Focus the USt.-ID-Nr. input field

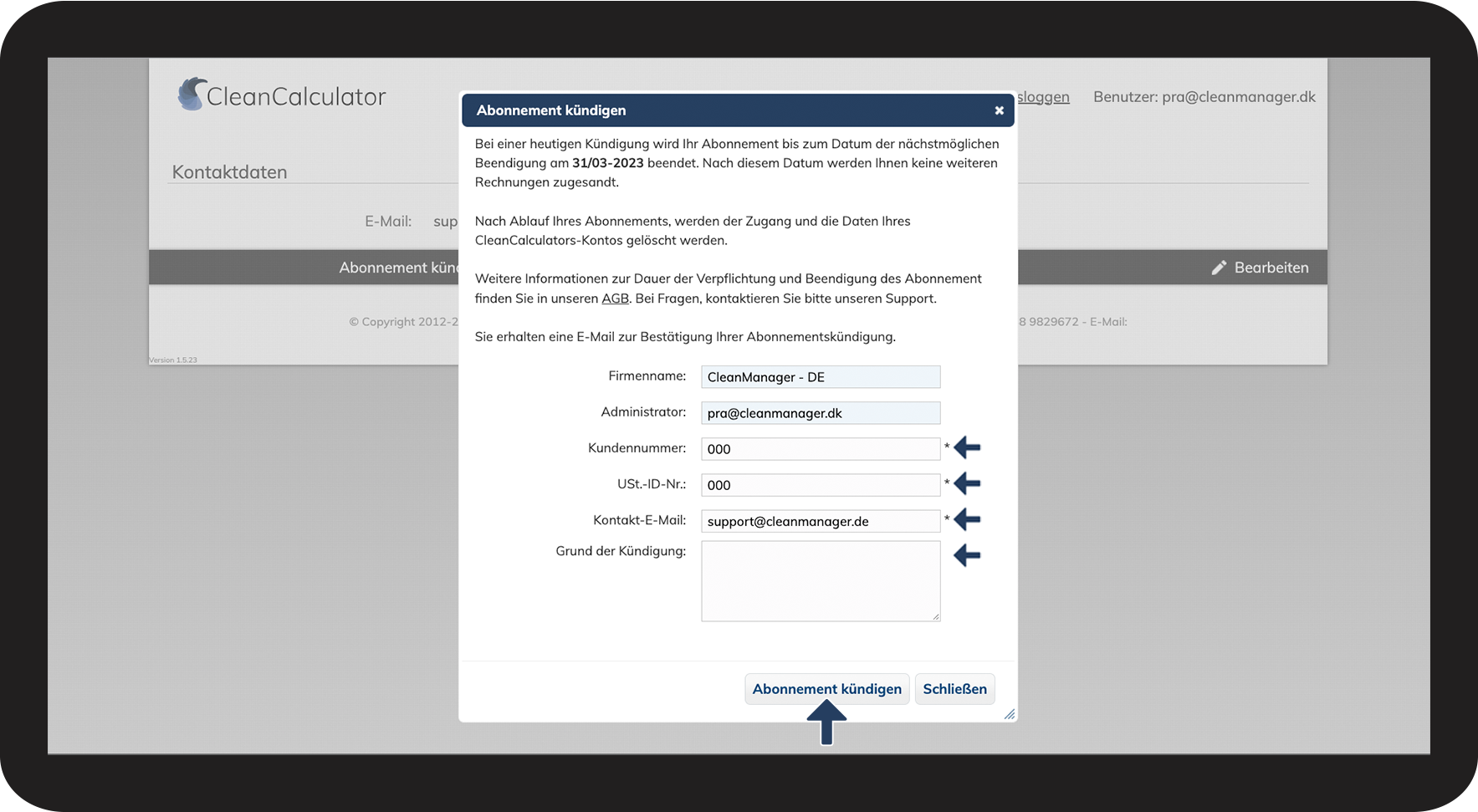point(821,485)
